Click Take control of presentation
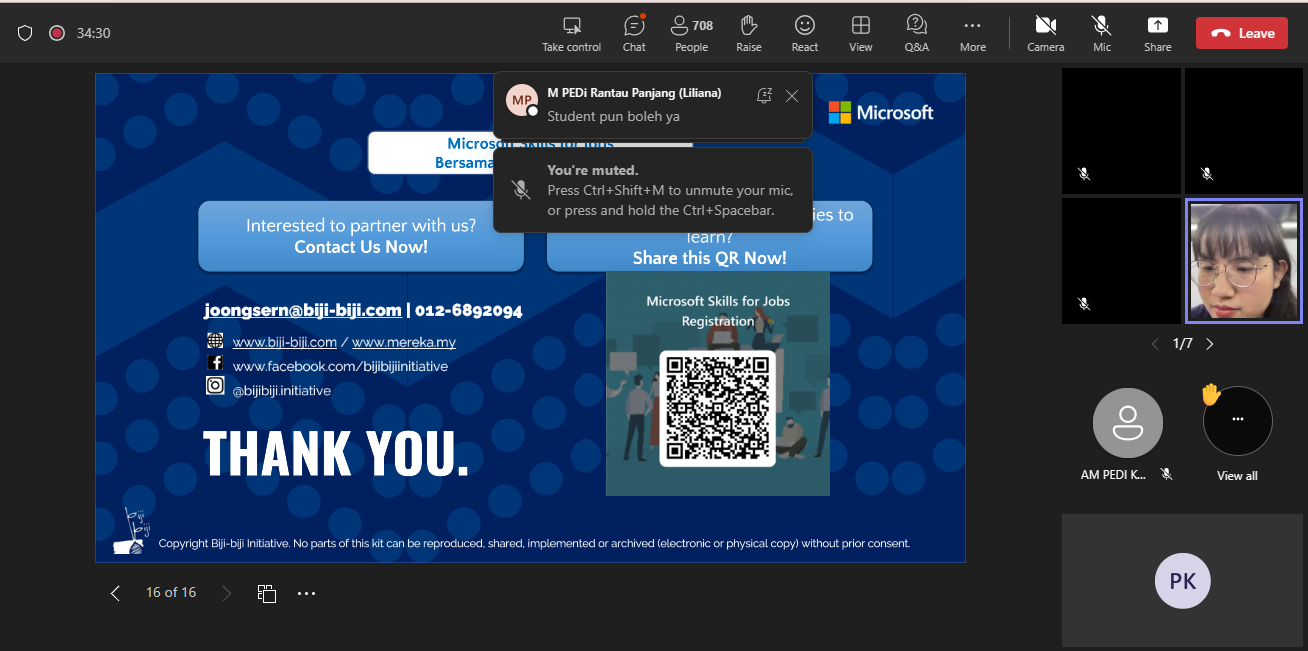The height and width of the screenshot is (651, 1308). click(x=571, y=32)
